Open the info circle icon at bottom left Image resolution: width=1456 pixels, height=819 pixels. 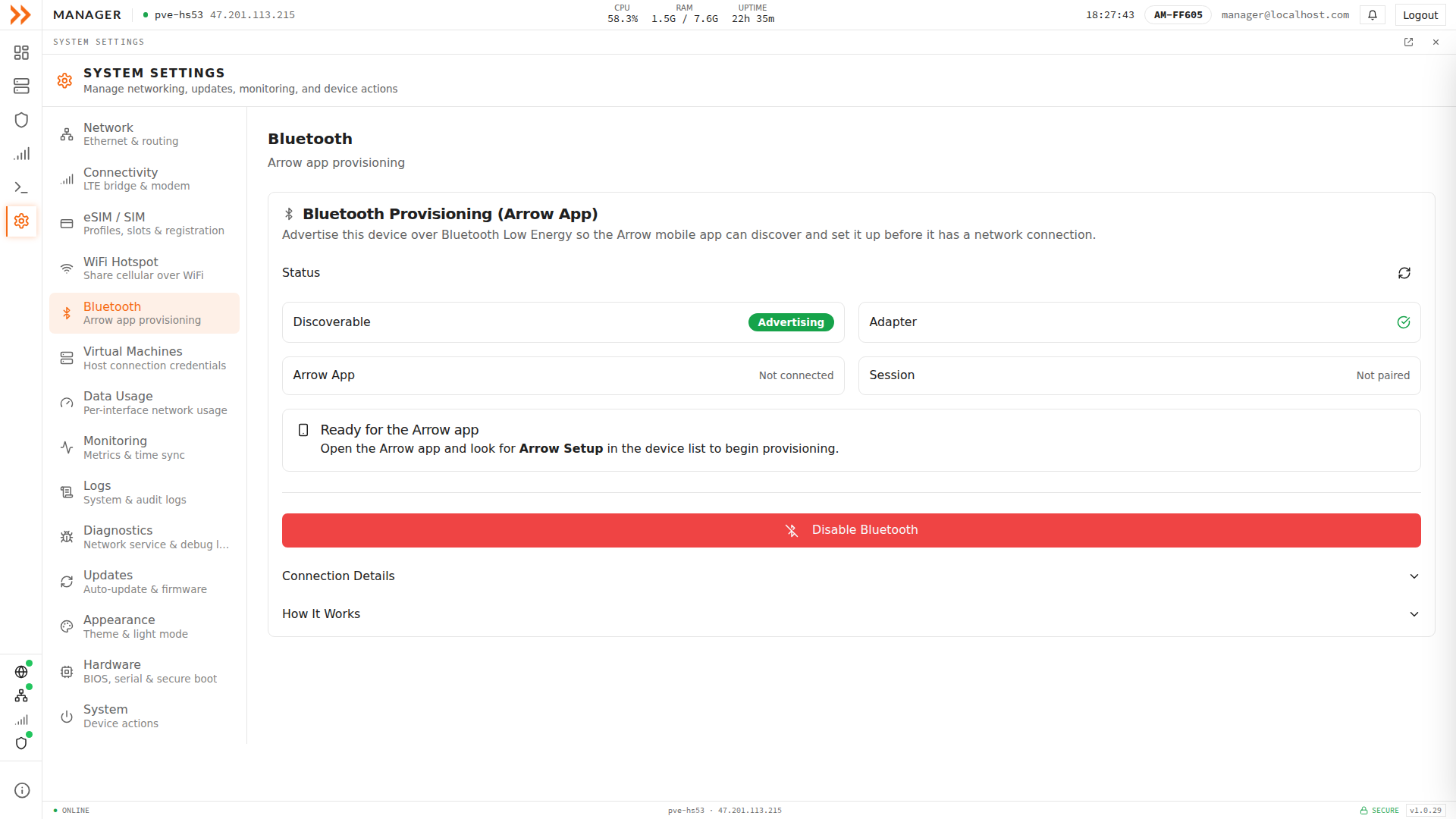point(22,790)
